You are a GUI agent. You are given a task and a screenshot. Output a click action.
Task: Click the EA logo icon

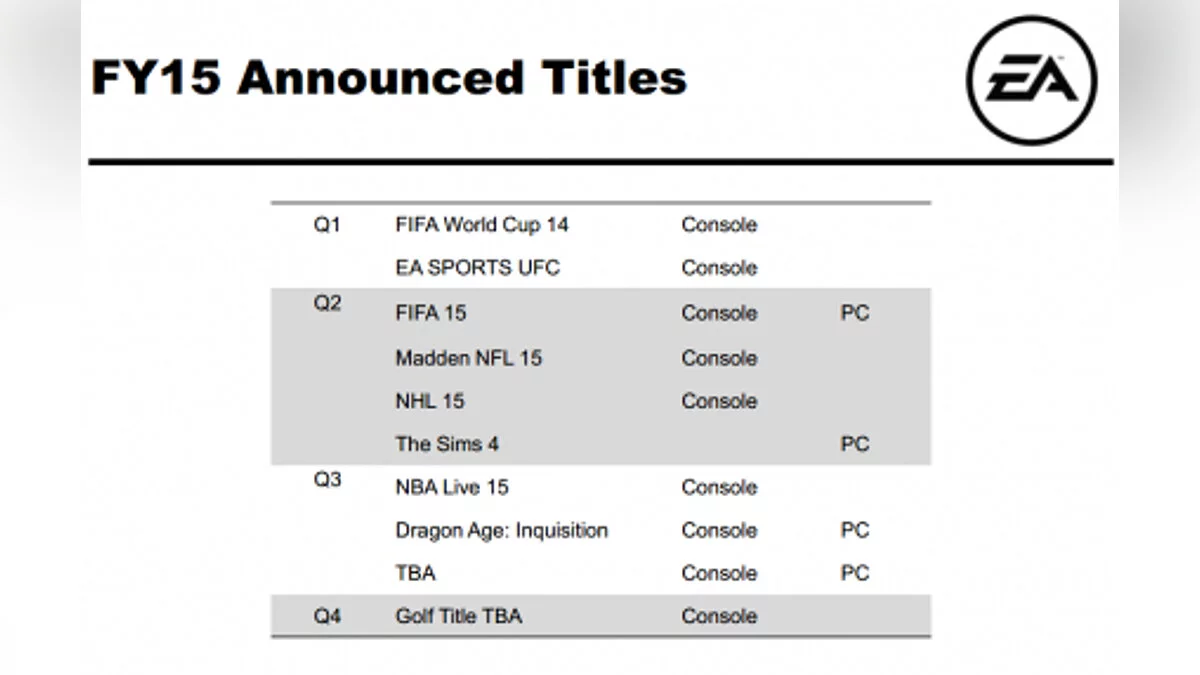pos(1032,80)
